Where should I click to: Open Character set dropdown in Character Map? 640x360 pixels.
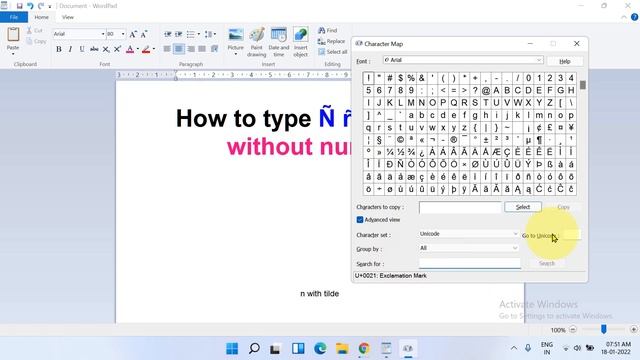[515, 234]
